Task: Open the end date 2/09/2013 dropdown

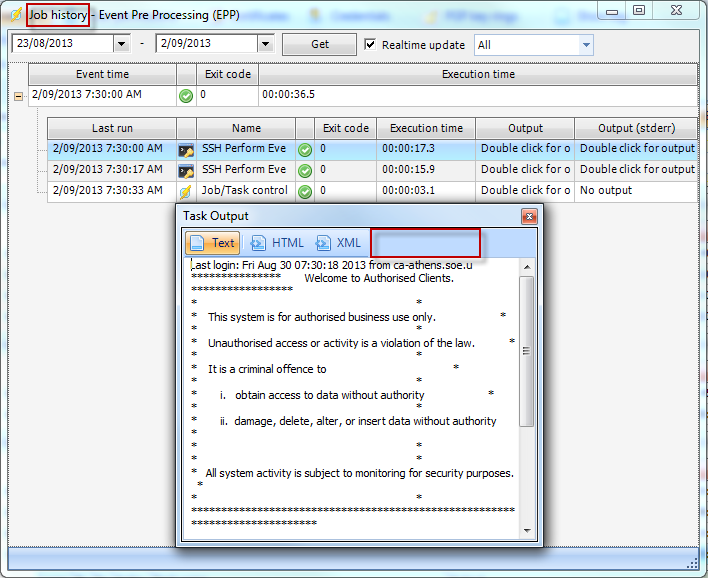Action: click(265, 45)
